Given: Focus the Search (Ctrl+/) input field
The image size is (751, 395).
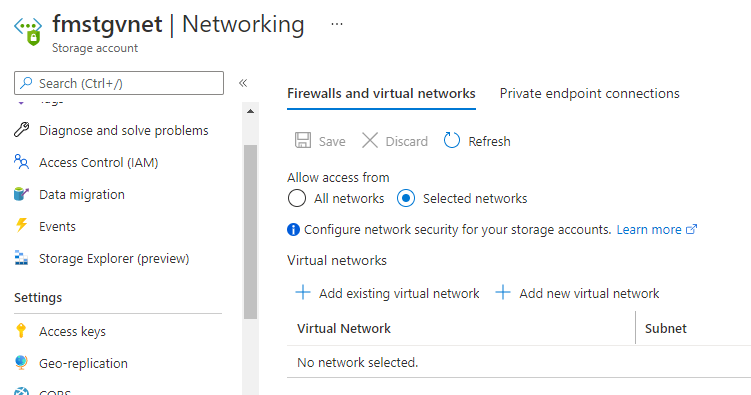Looking at the screenshot, I should (x=119, y=83).
